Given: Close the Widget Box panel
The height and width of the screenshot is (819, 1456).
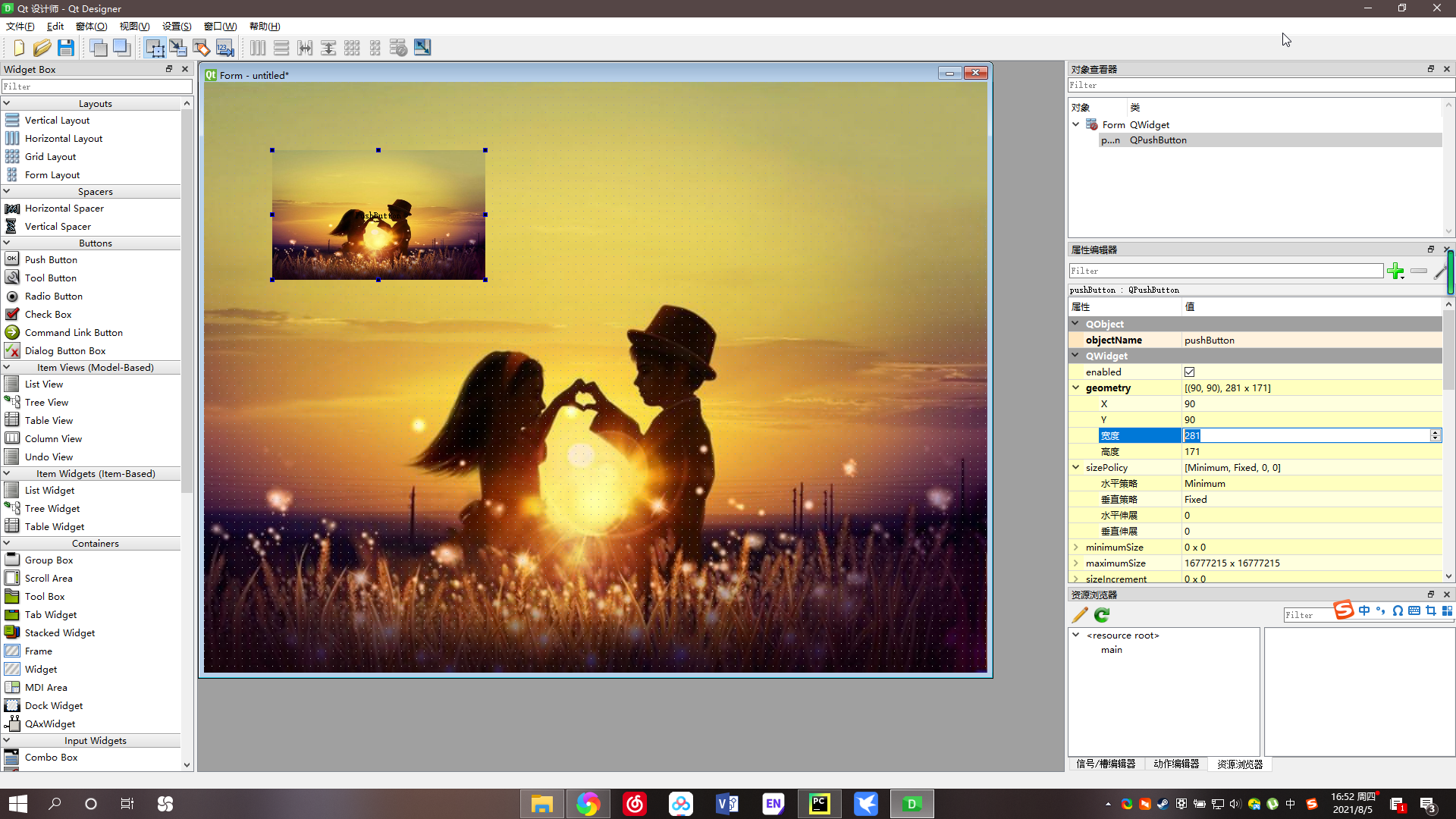Looking at the screenshot, I should click(x=185, y=69).
